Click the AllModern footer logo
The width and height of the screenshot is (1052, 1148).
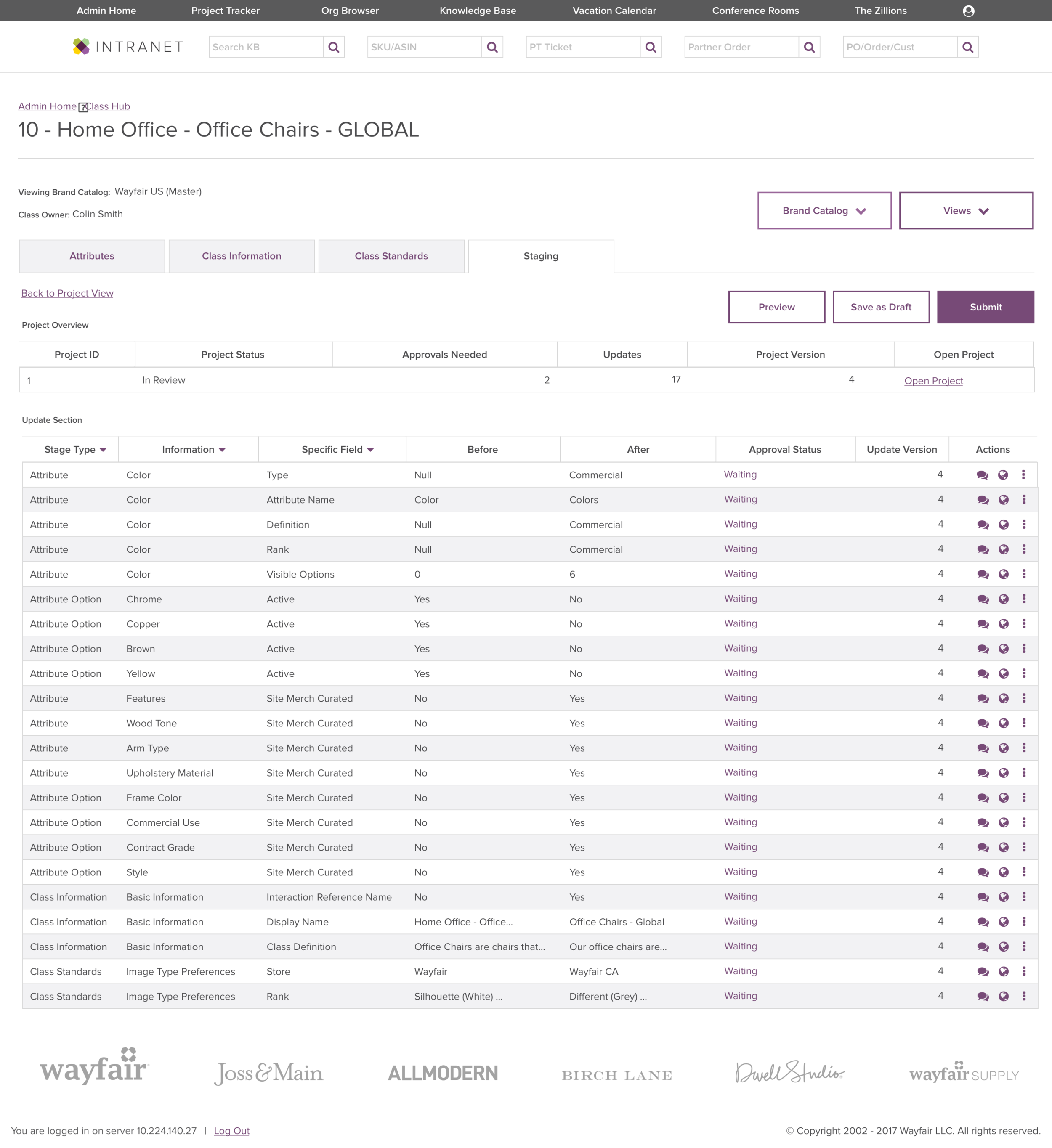coord(443,1074)
